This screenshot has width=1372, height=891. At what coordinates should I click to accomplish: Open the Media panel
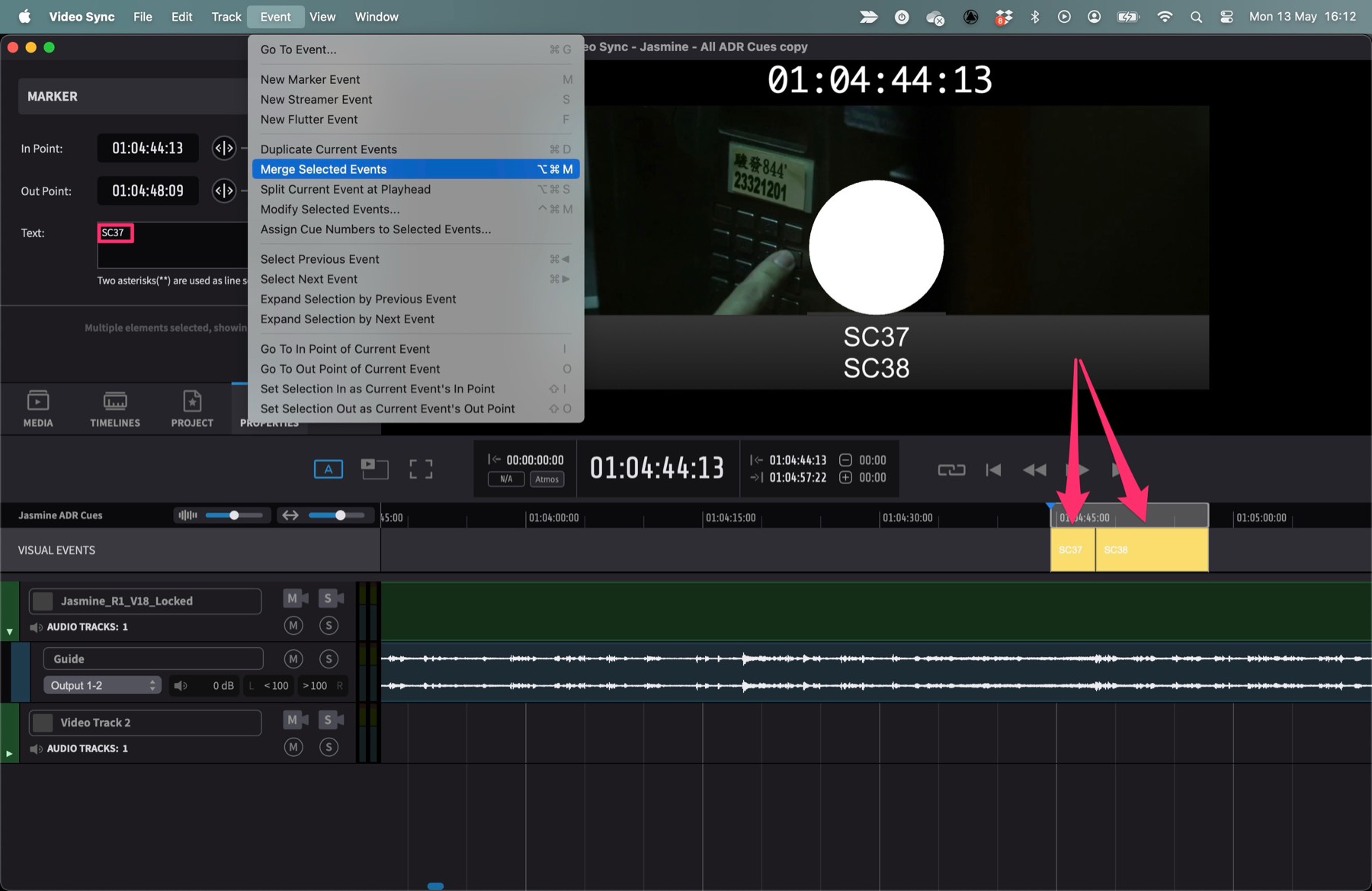coord(38,408)
